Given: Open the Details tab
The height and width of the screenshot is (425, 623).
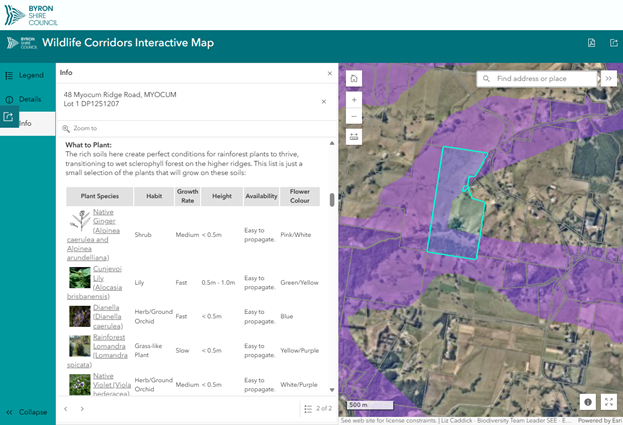Looking at the screenshot, I should (x=29, y=99).
